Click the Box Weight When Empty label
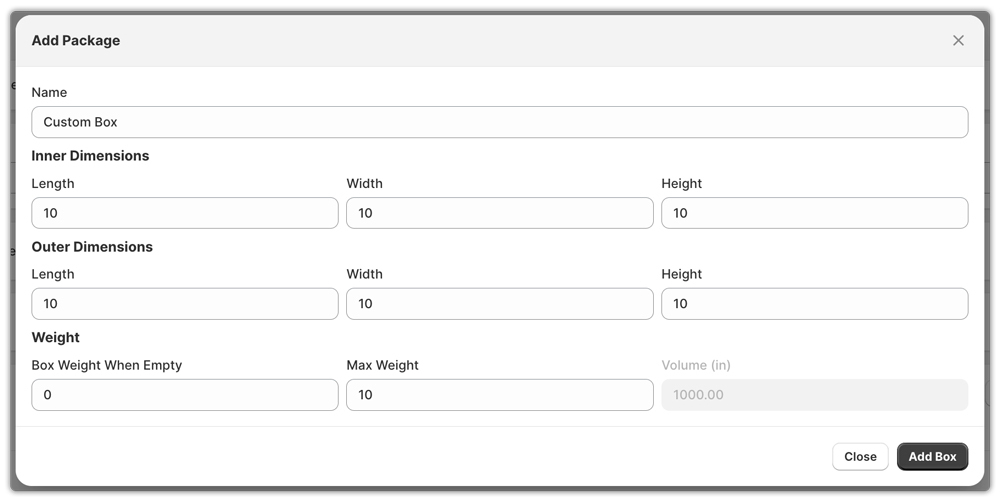1000x500 pixels. coord(107,365)
